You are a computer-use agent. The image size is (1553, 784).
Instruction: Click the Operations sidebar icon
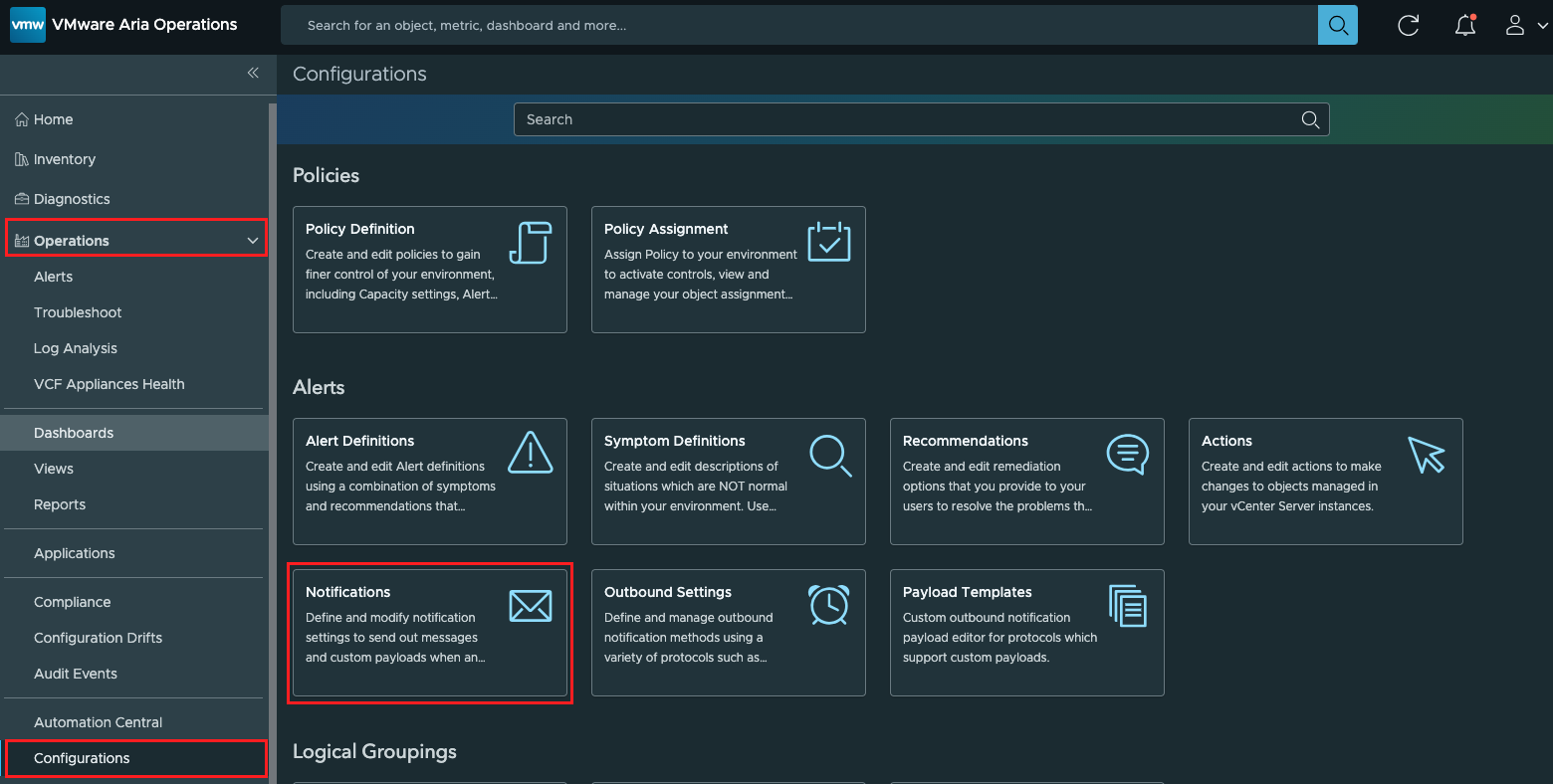coord(22,241)
